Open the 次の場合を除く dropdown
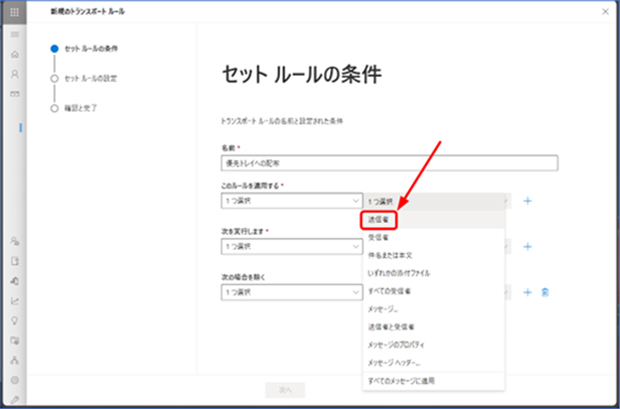 click(292, 292)
